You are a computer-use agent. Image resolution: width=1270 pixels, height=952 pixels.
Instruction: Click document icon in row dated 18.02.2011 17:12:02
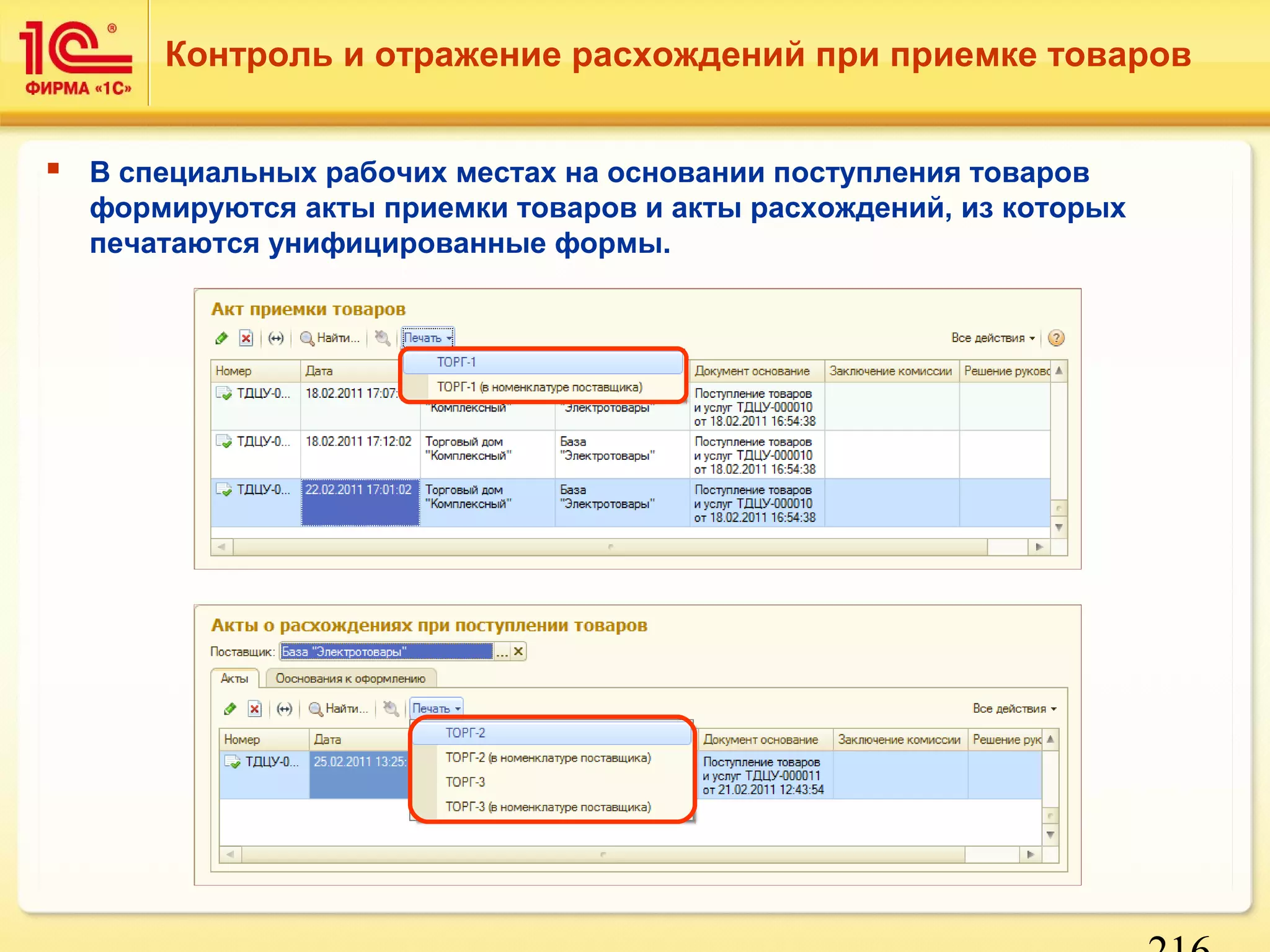click(224, 441)
